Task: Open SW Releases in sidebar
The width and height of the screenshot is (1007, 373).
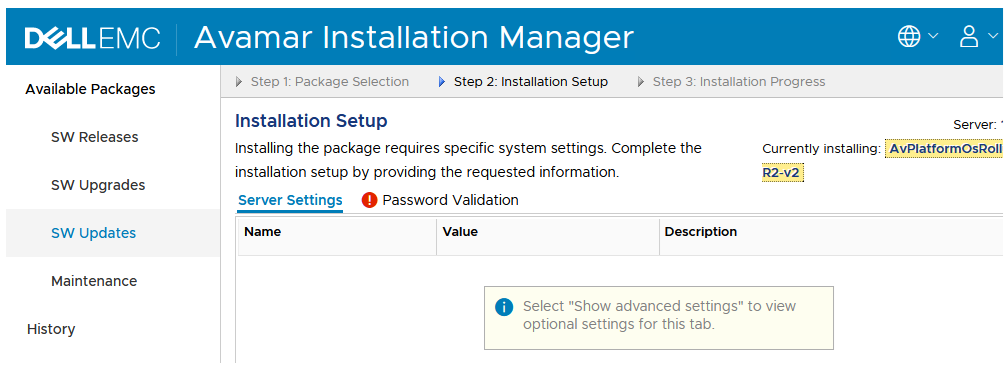Action: (x=94, y=137)
